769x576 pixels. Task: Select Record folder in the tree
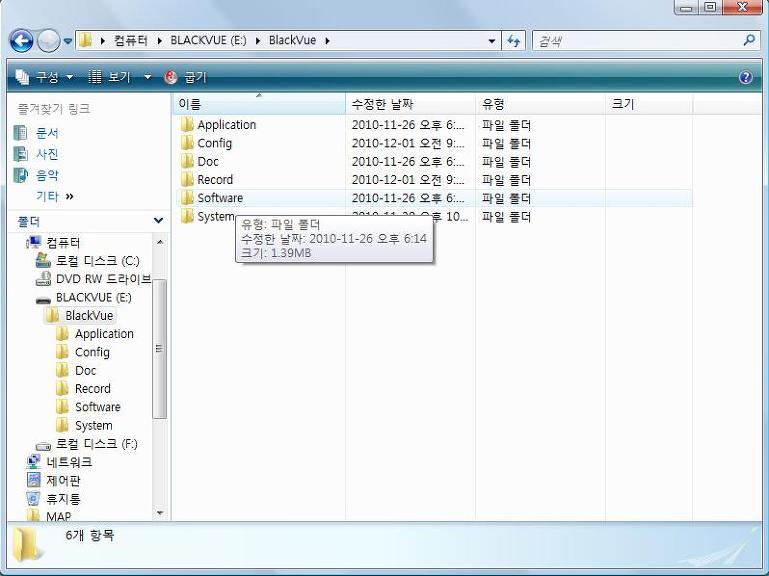93,389
